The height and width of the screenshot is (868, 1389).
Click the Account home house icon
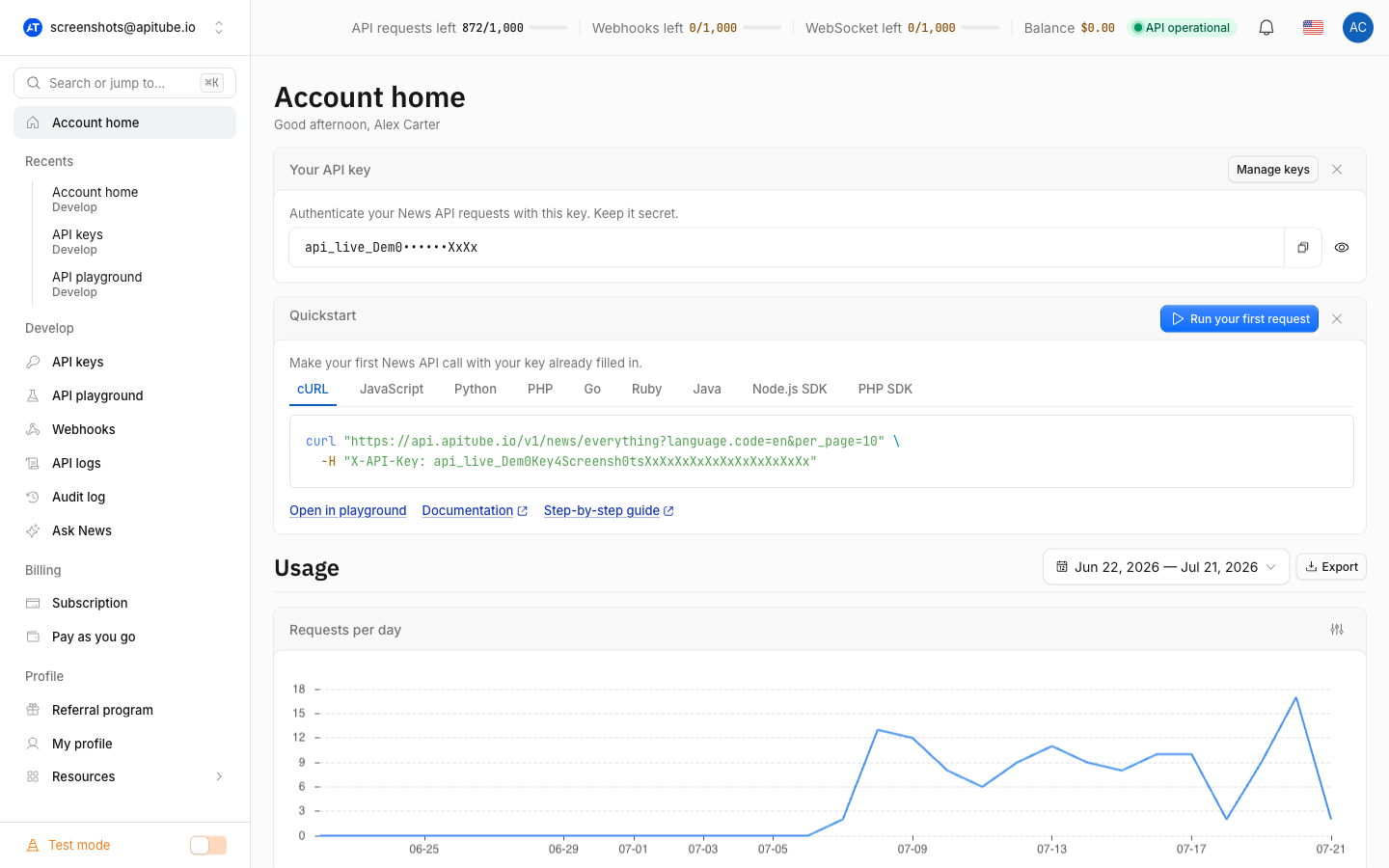point(33,122)
